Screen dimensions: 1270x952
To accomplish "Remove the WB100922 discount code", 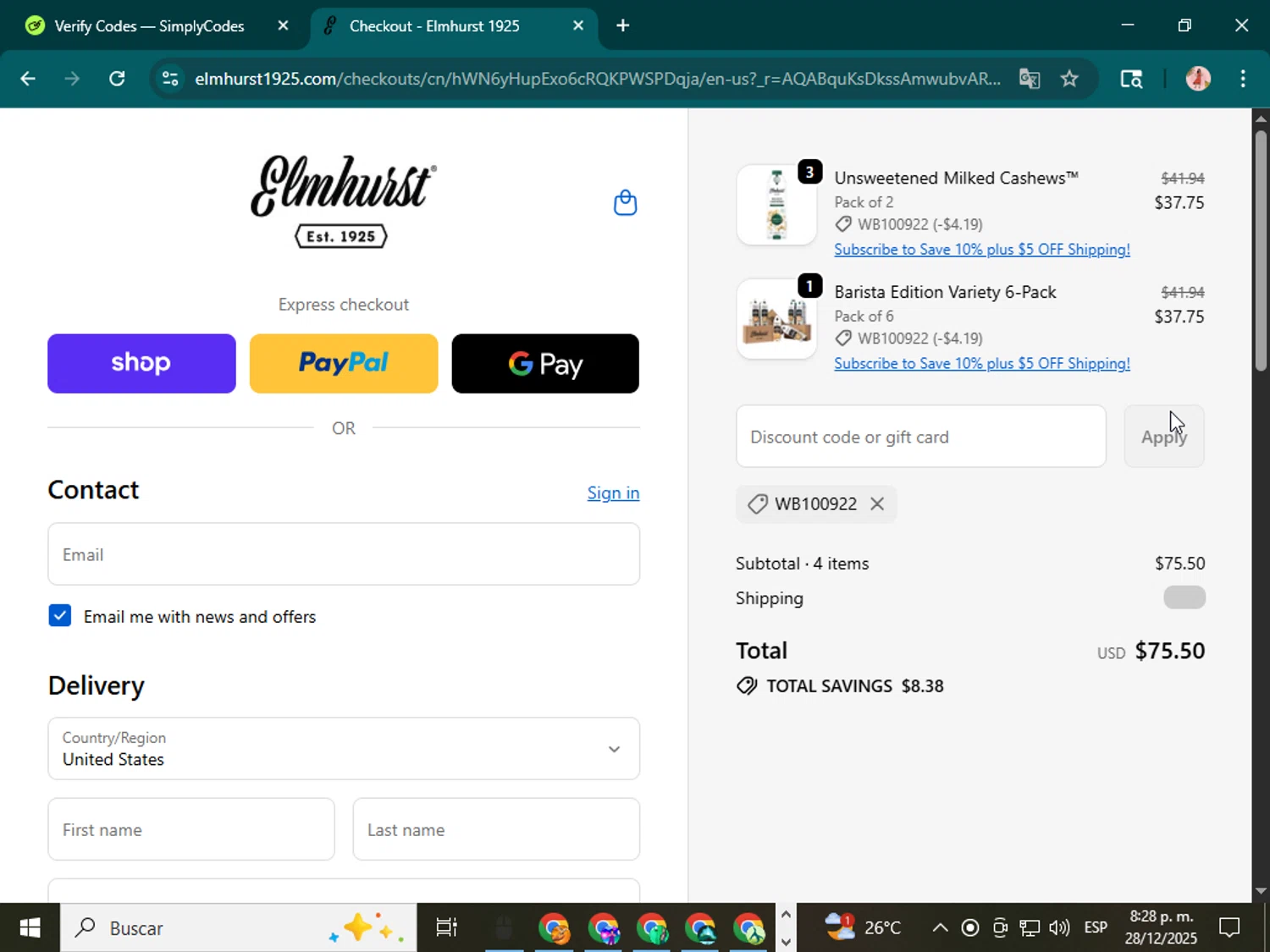I will pyautogui.click(x=877, y=504).
